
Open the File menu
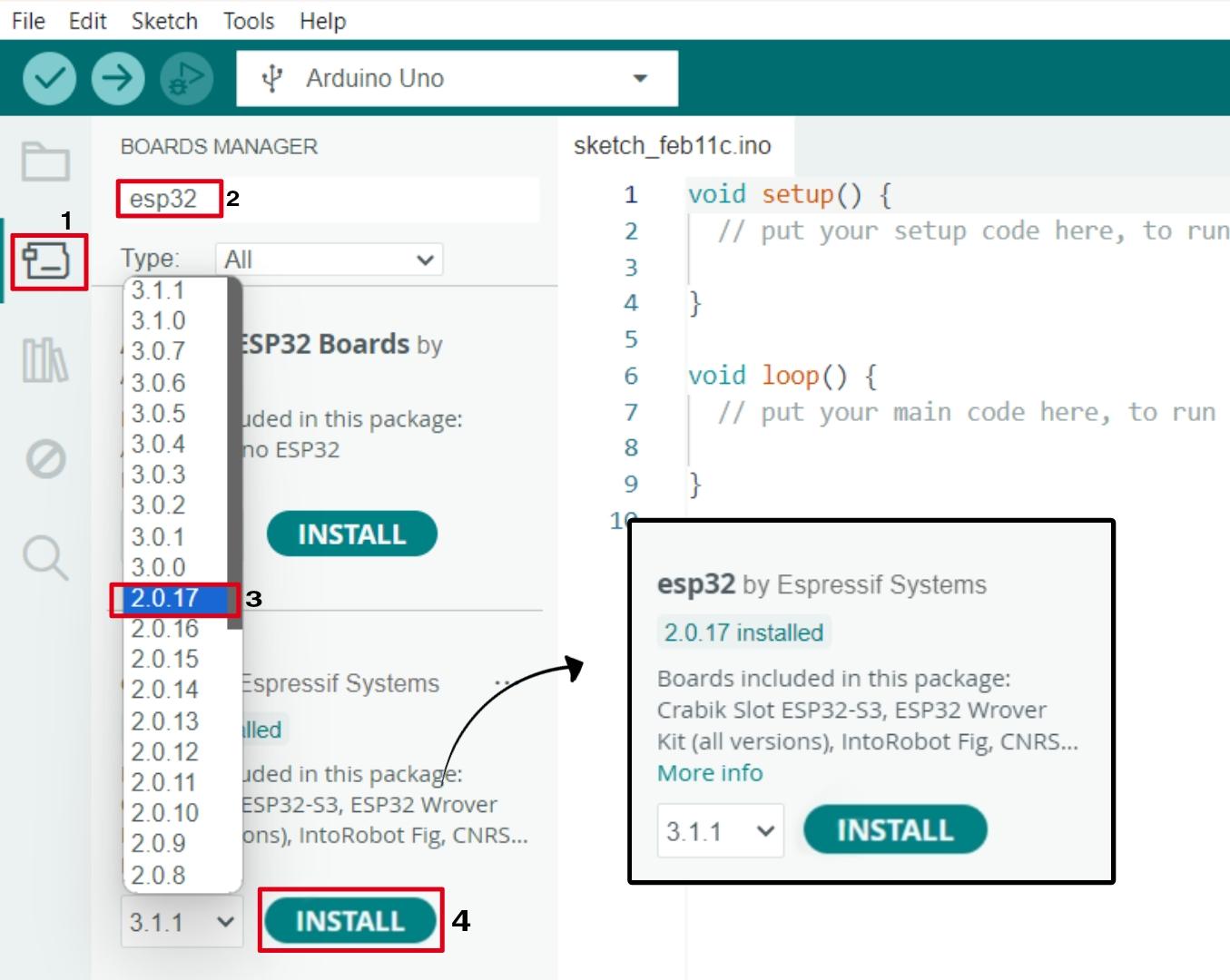[x=28, y=21]
